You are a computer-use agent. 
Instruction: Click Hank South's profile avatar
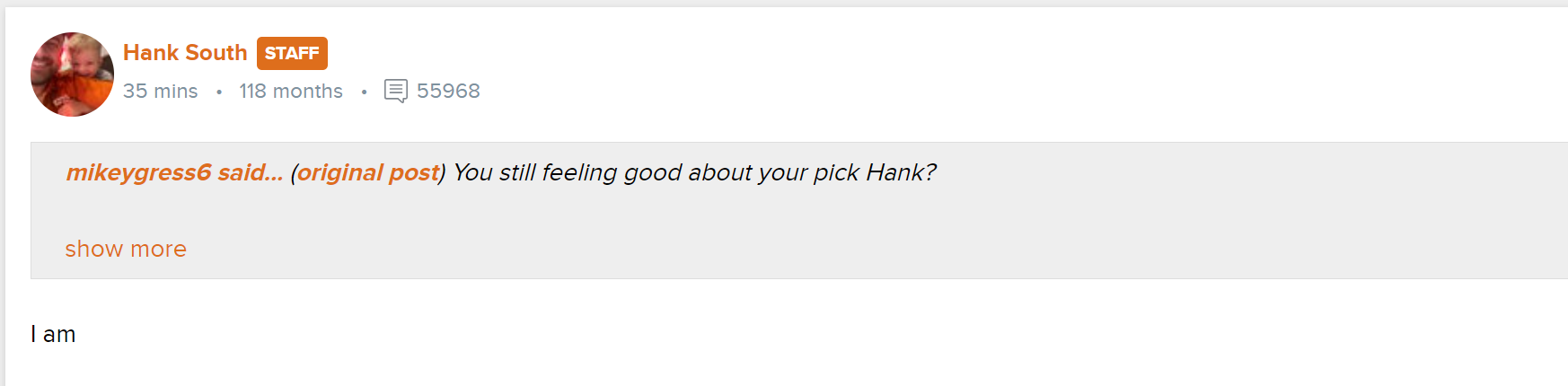pyautogui.click(x=72, y=75)
